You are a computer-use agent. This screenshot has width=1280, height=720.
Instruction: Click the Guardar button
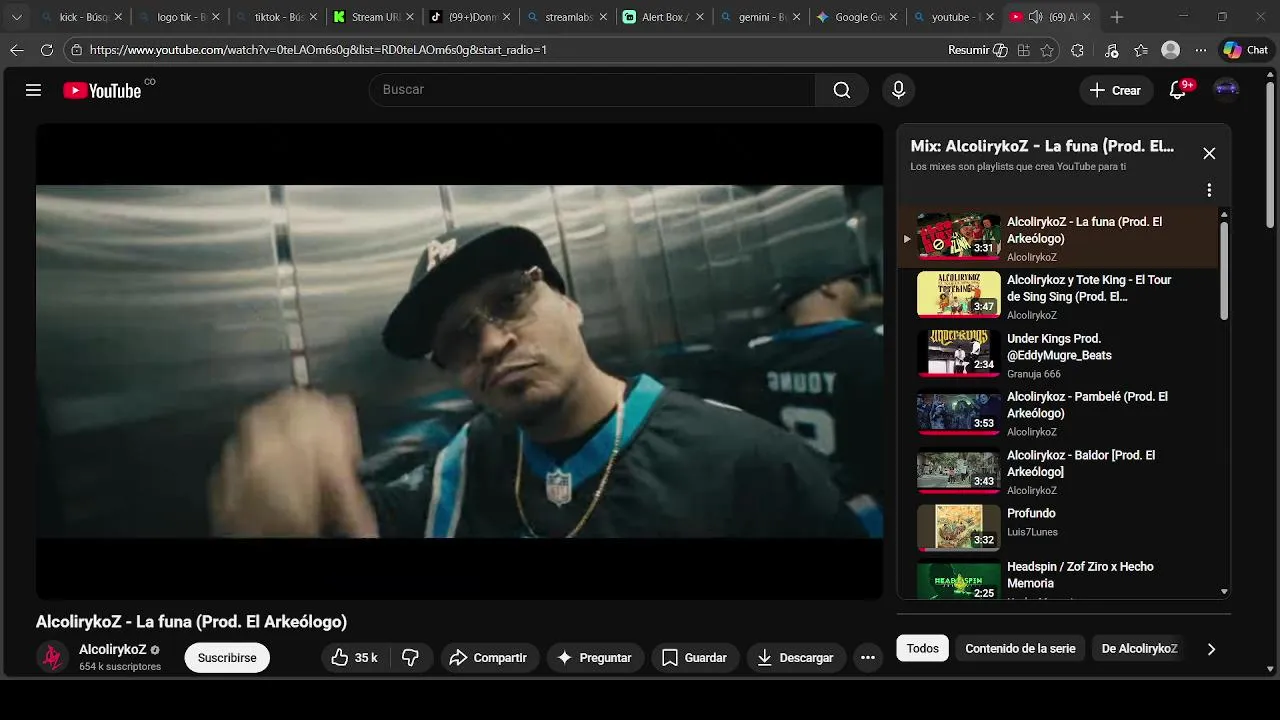point(695,657)
